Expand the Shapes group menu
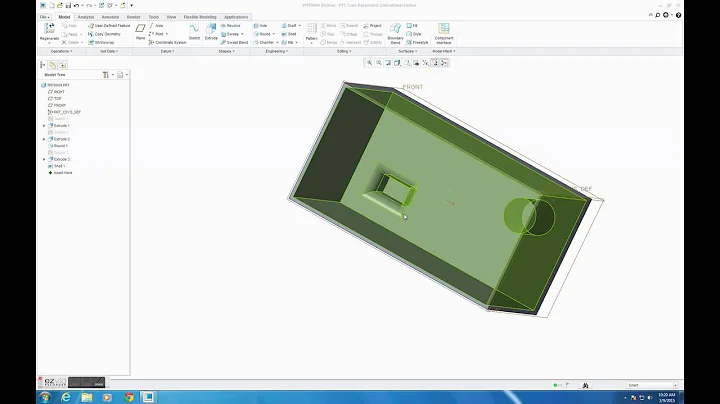 coord(226,51)
